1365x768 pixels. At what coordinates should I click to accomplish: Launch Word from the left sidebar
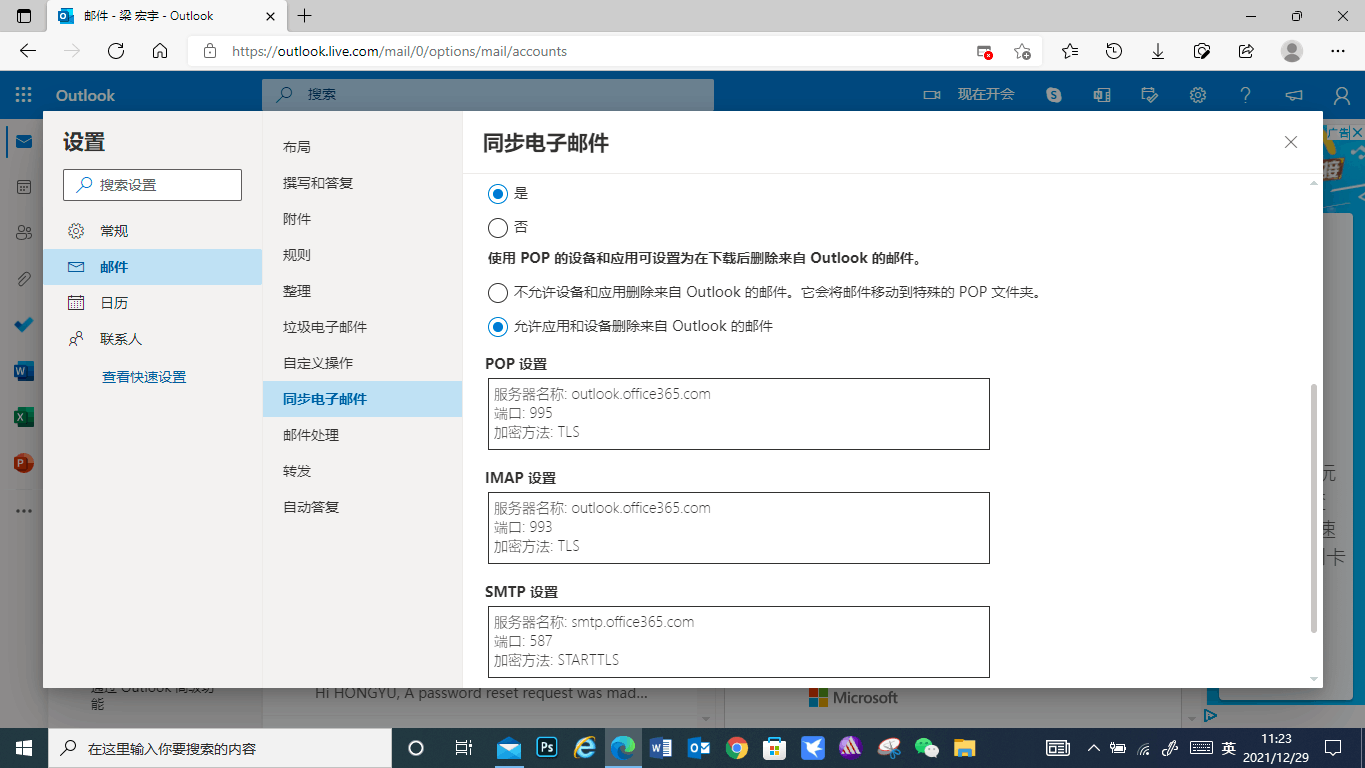[x=22, y=371]
